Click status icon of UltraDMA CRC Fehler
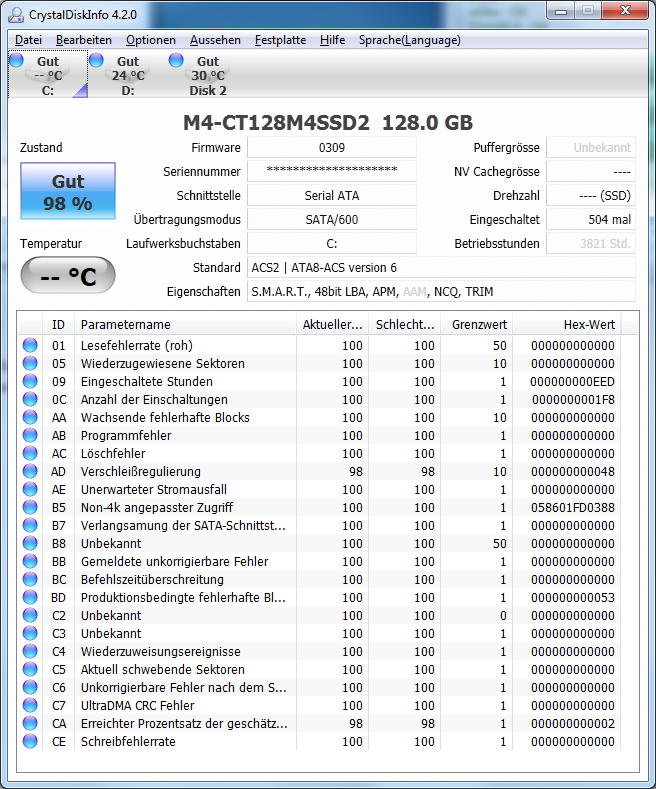The image size is (656, 789). [x=30, y=705]
